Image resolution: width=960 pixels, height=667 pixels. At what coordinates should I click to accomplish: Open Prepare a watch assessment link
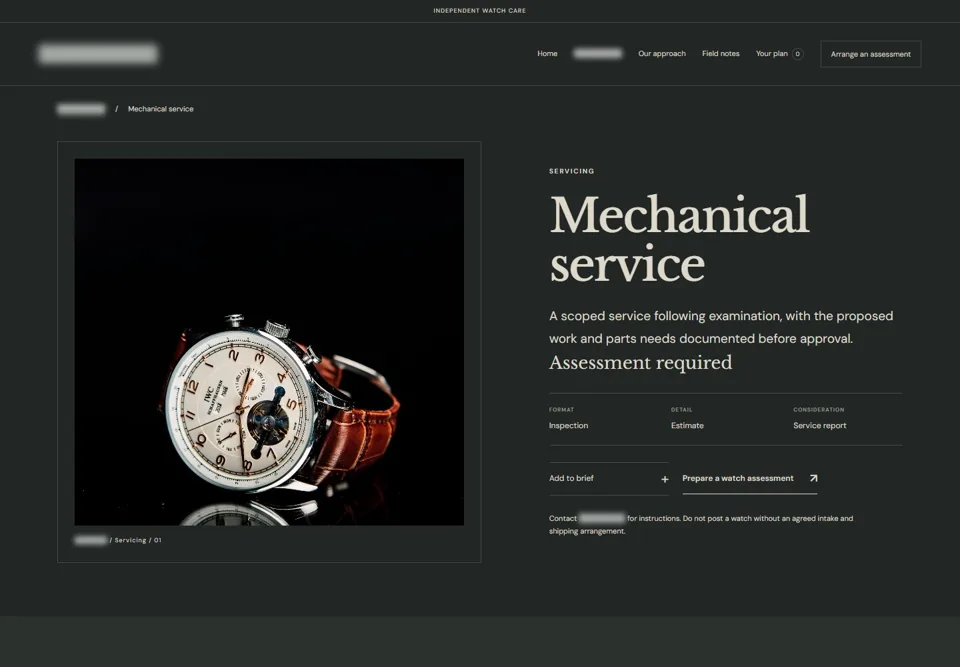coord(749,478)
